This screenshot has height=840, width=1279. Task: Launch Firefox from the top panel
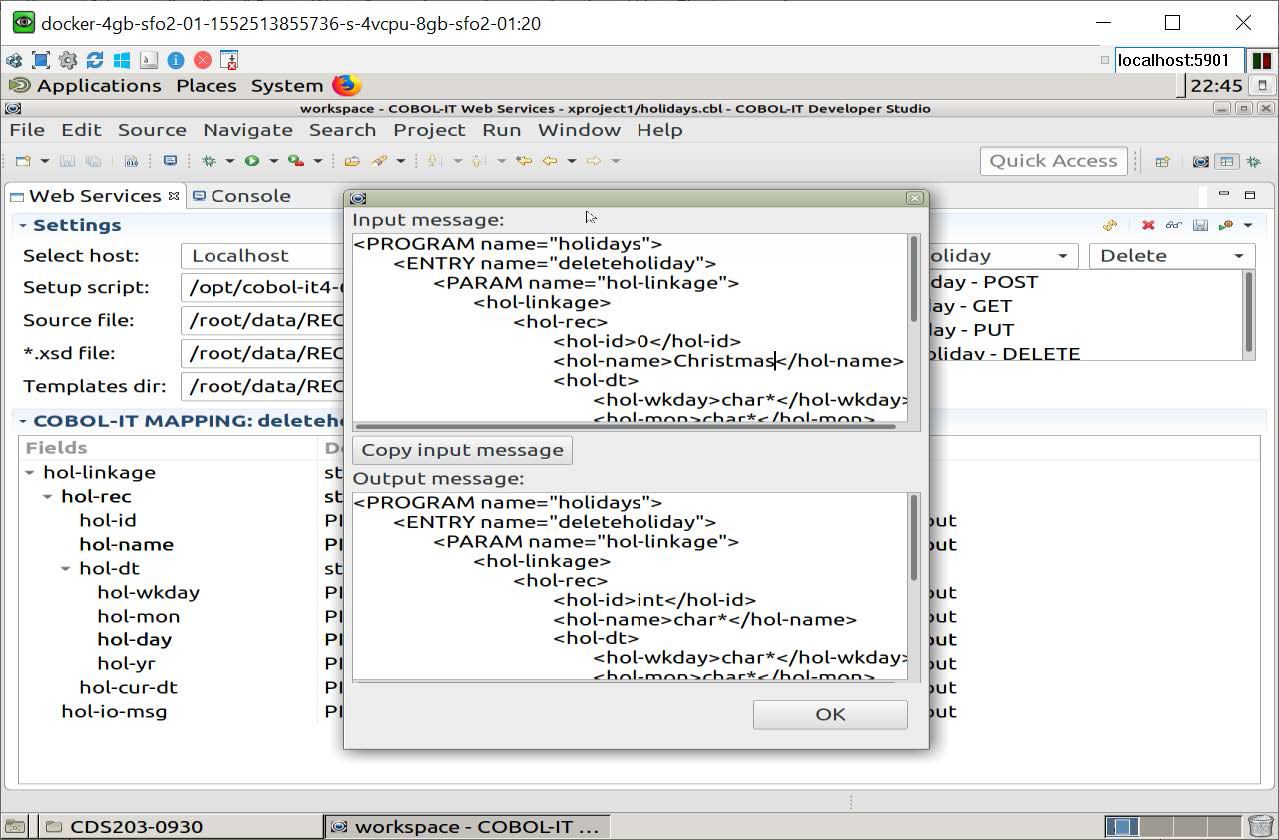click(x=346, y=85)
